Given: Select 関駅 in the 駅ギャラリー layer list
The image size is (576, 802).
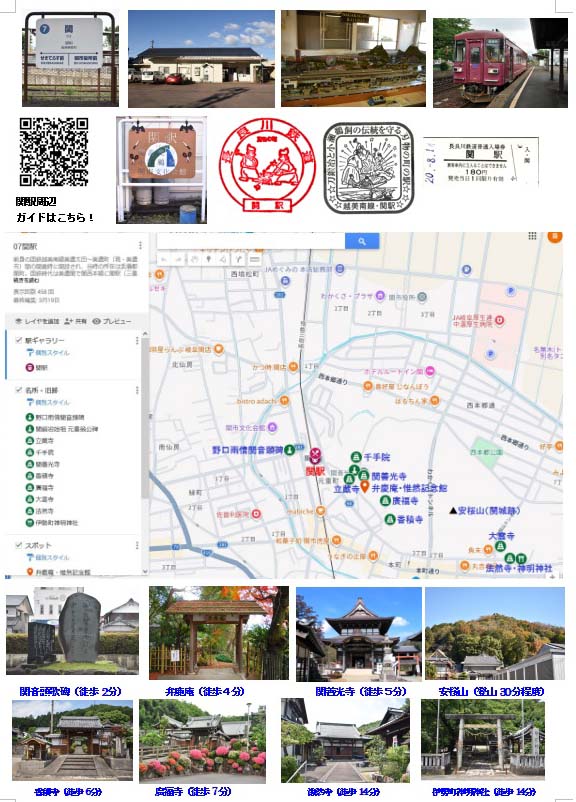Looking at the screenshot, I should [x=37, y=367].
